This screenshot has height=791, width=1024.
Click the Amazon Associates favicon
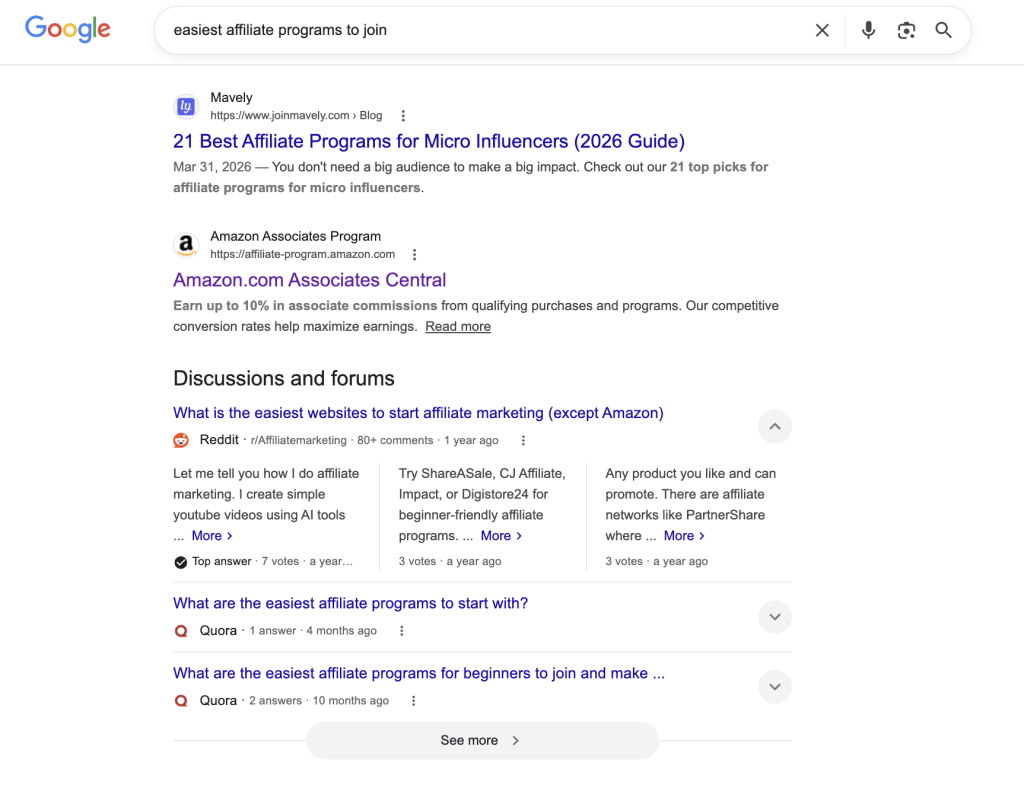186,245
